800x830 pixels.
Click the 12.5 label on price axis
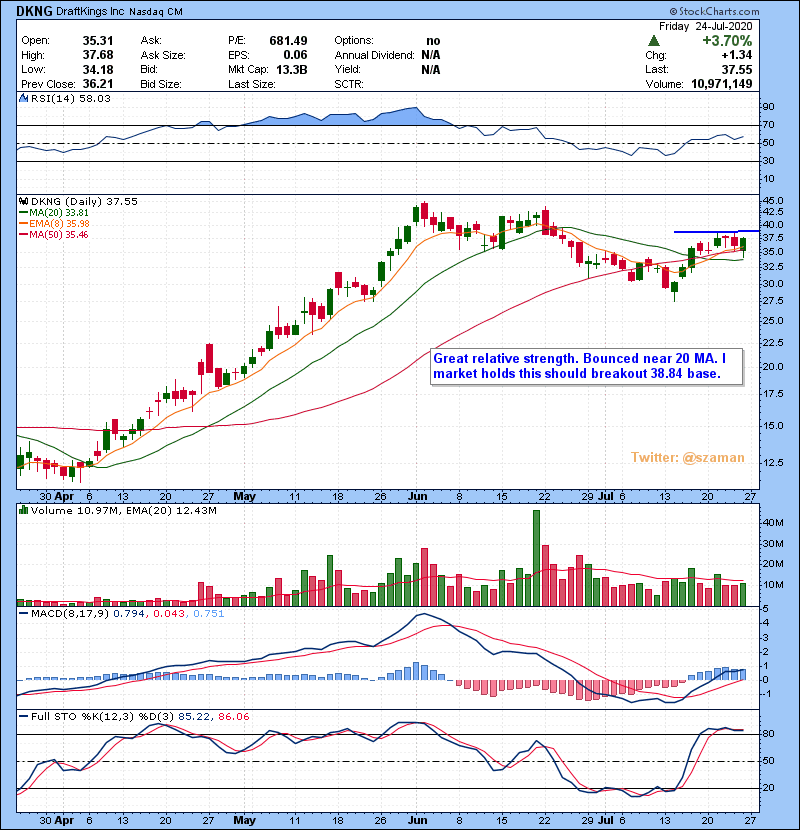[773, 462]
